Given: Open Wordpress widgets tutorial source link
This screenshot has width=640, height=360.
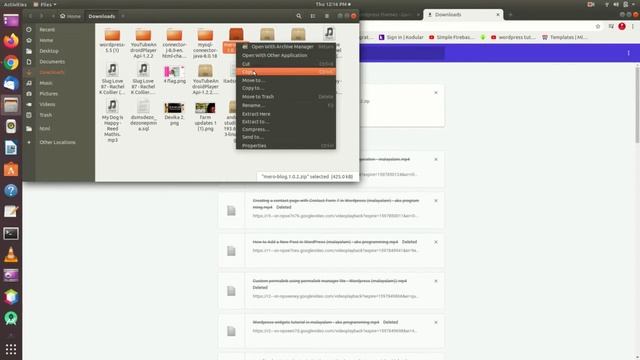Looking at the screenshot, I should pos(335,331).
